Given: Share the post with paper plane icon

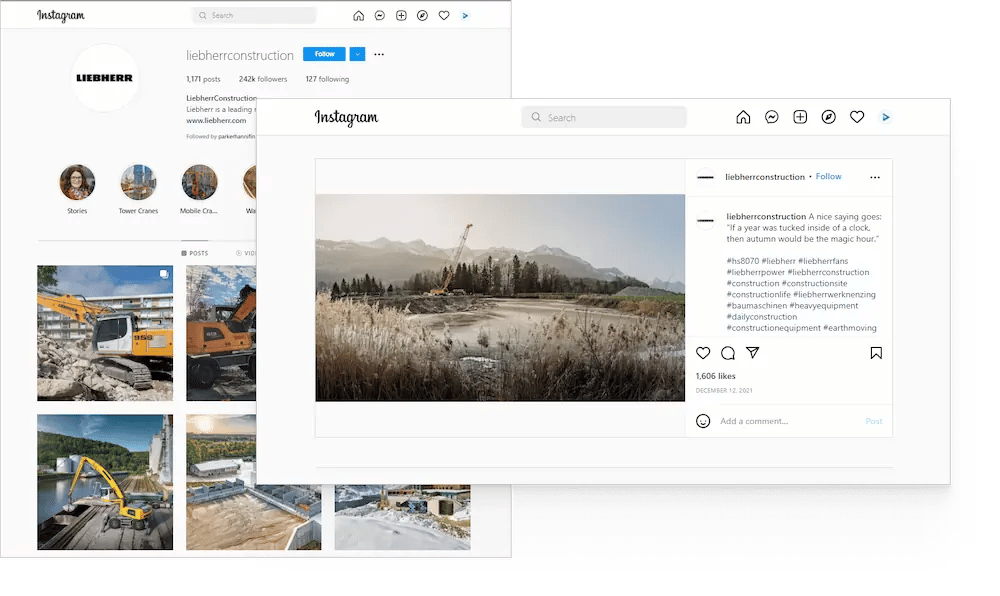Looking at the screenshot, I should [x=753, y=353].
